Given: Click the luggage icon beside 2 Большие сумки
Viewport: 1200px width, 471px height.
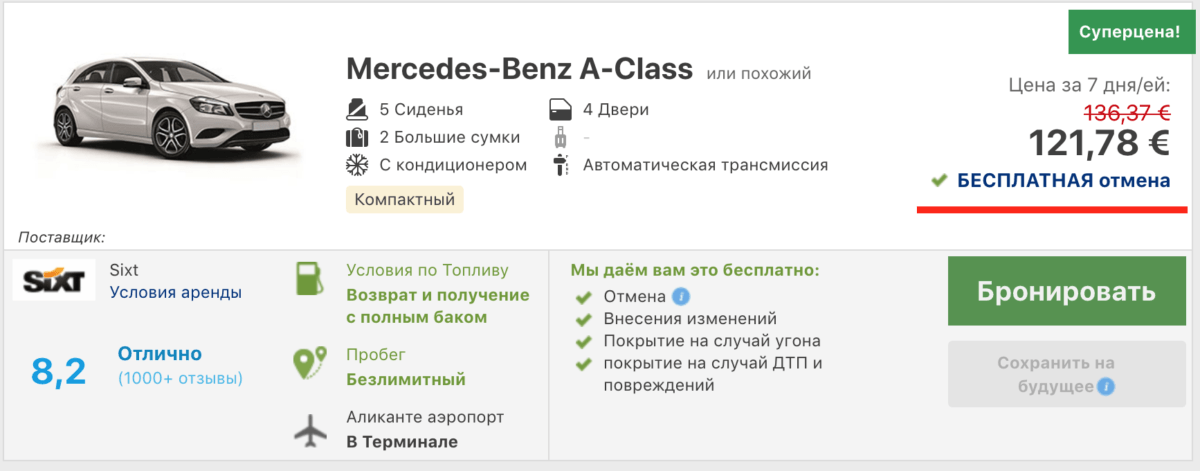Looking at the screenshot, I should click(x=358, y=137).
